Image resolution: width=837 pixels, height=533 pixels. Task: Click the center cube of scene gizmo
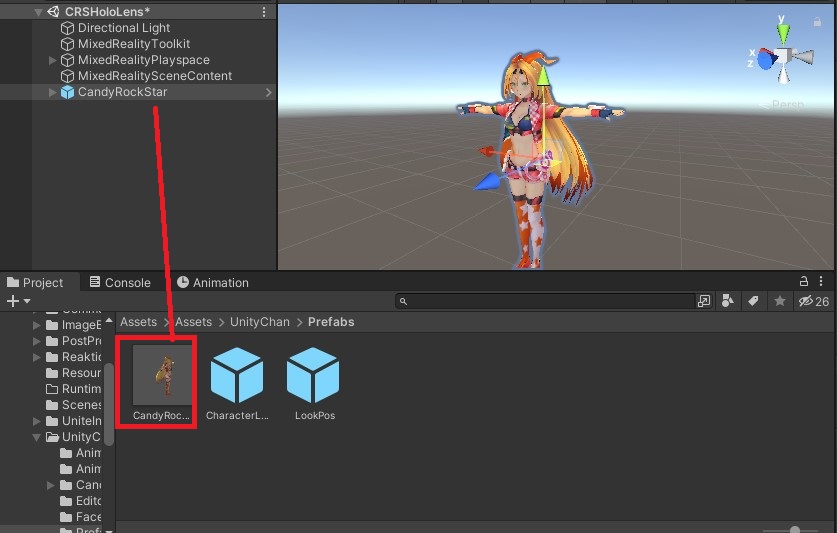[x=784, y=56]
